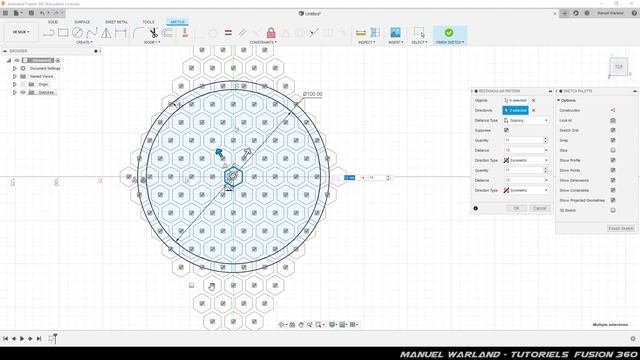
Task: Collapse the Options section in Sketch Palette
Action: pos(559,100)
